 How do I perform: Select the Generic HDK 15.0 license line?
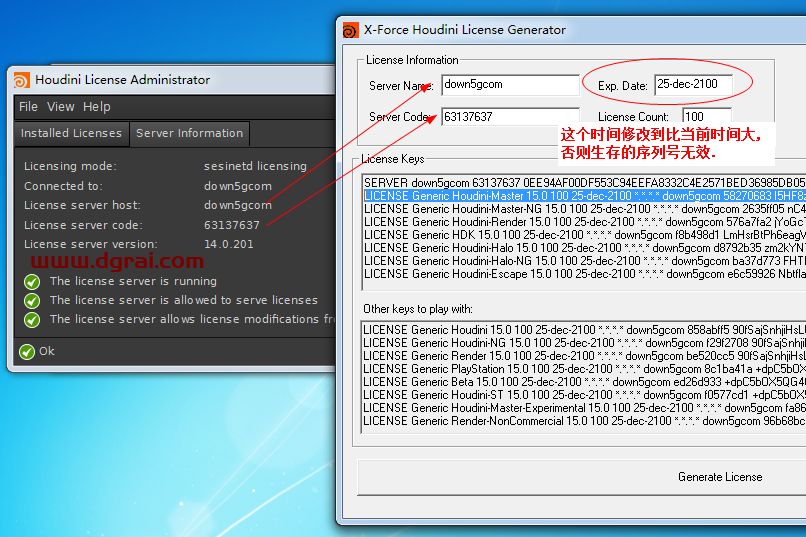pyautogui.click(x=584, y=235)
